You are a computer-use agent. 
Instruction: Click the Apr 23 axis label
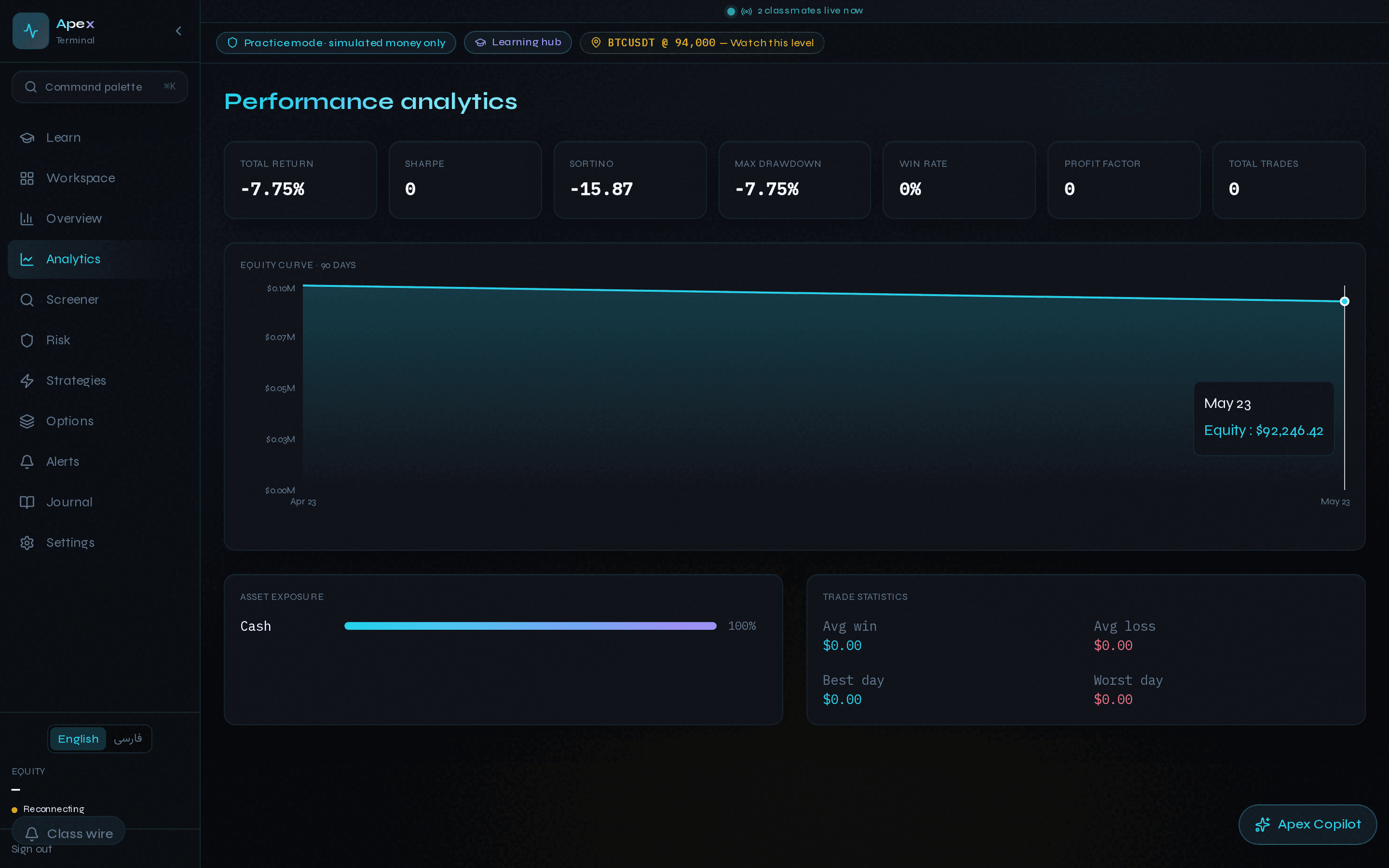tap(303, 502)
